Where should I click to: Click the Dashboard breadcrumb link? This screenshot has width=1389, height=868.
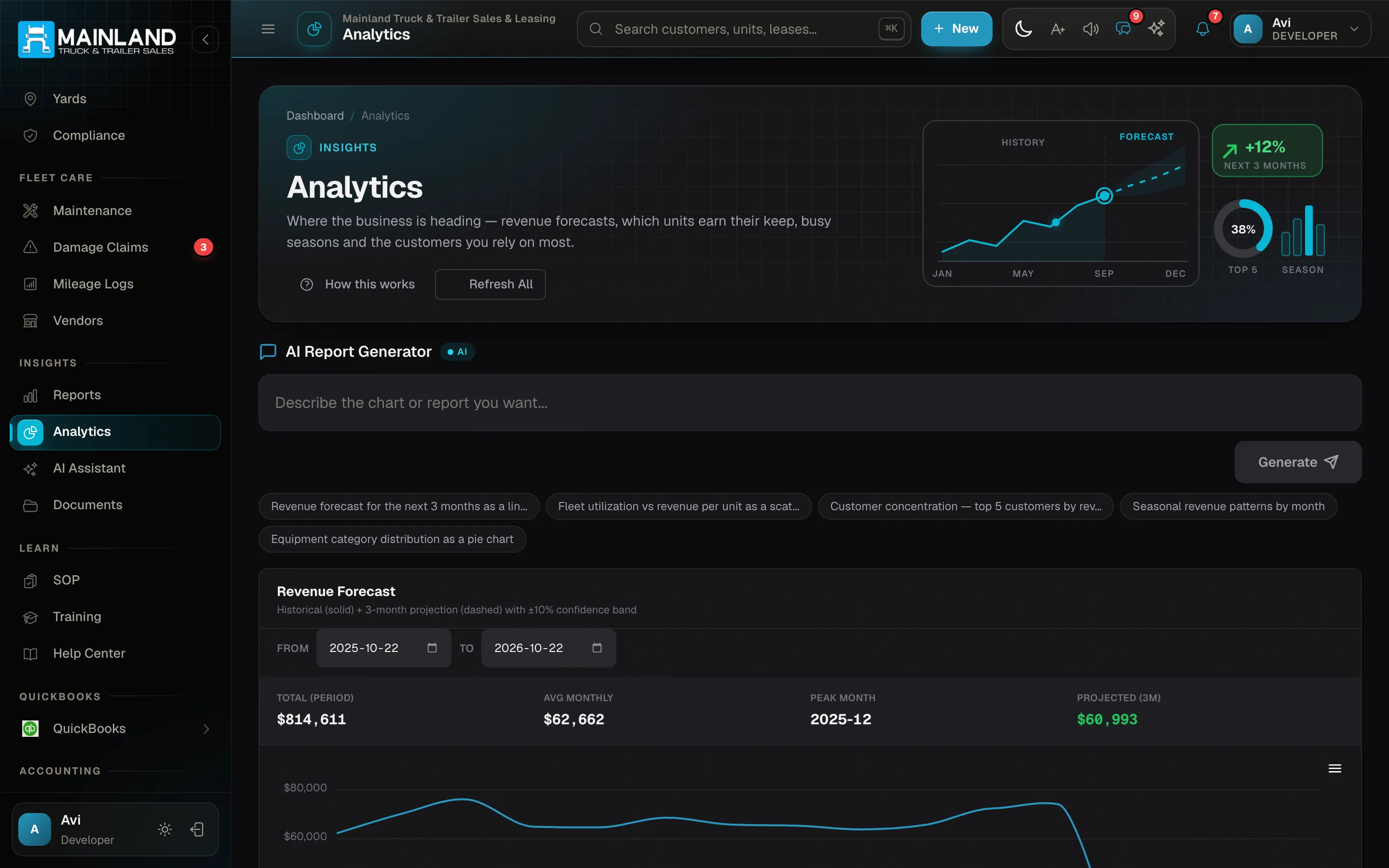coord(315,116)
